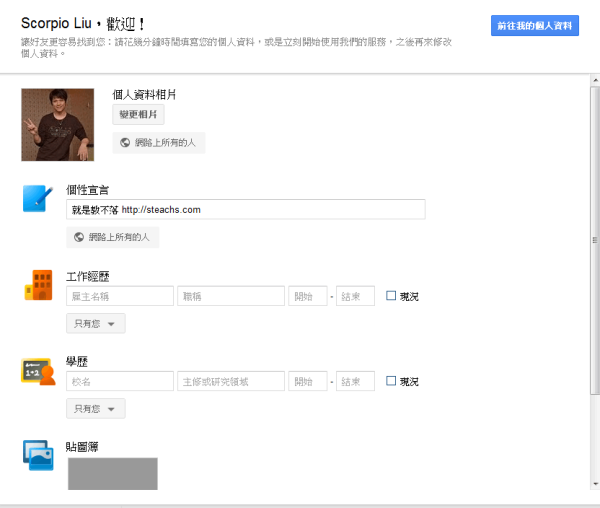Click the profile photo thumbnail
Viewport: 600px width, 508px height.
(x=58, y=124)
